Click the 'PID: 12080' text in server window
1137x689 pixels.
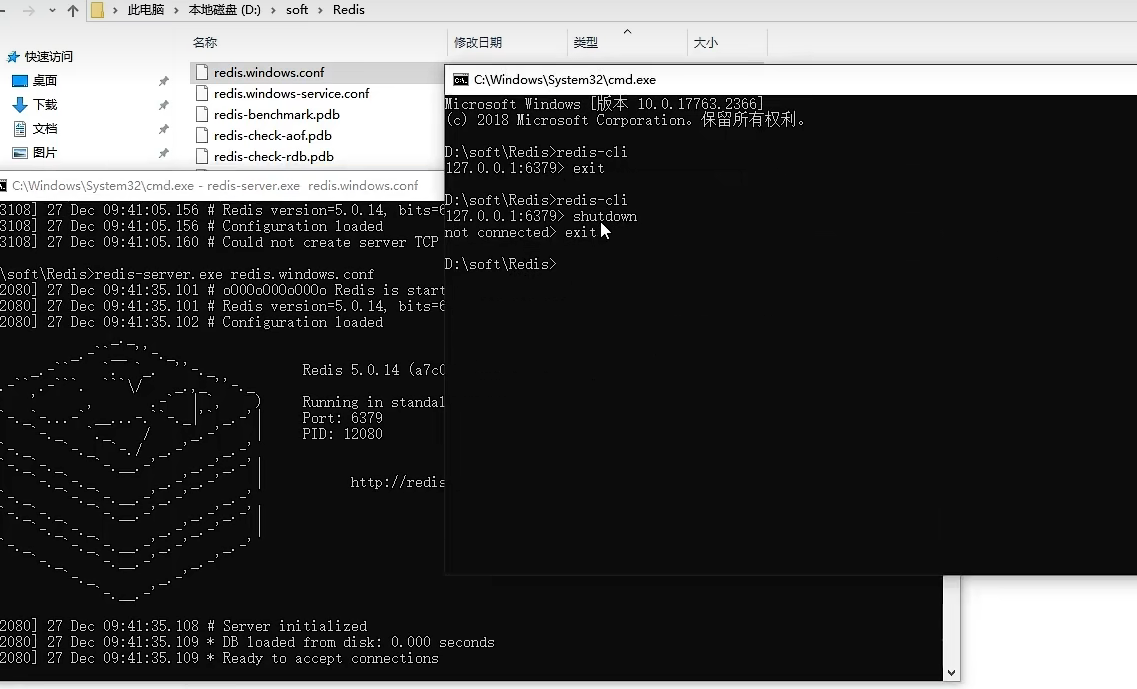tap(342, 434)
